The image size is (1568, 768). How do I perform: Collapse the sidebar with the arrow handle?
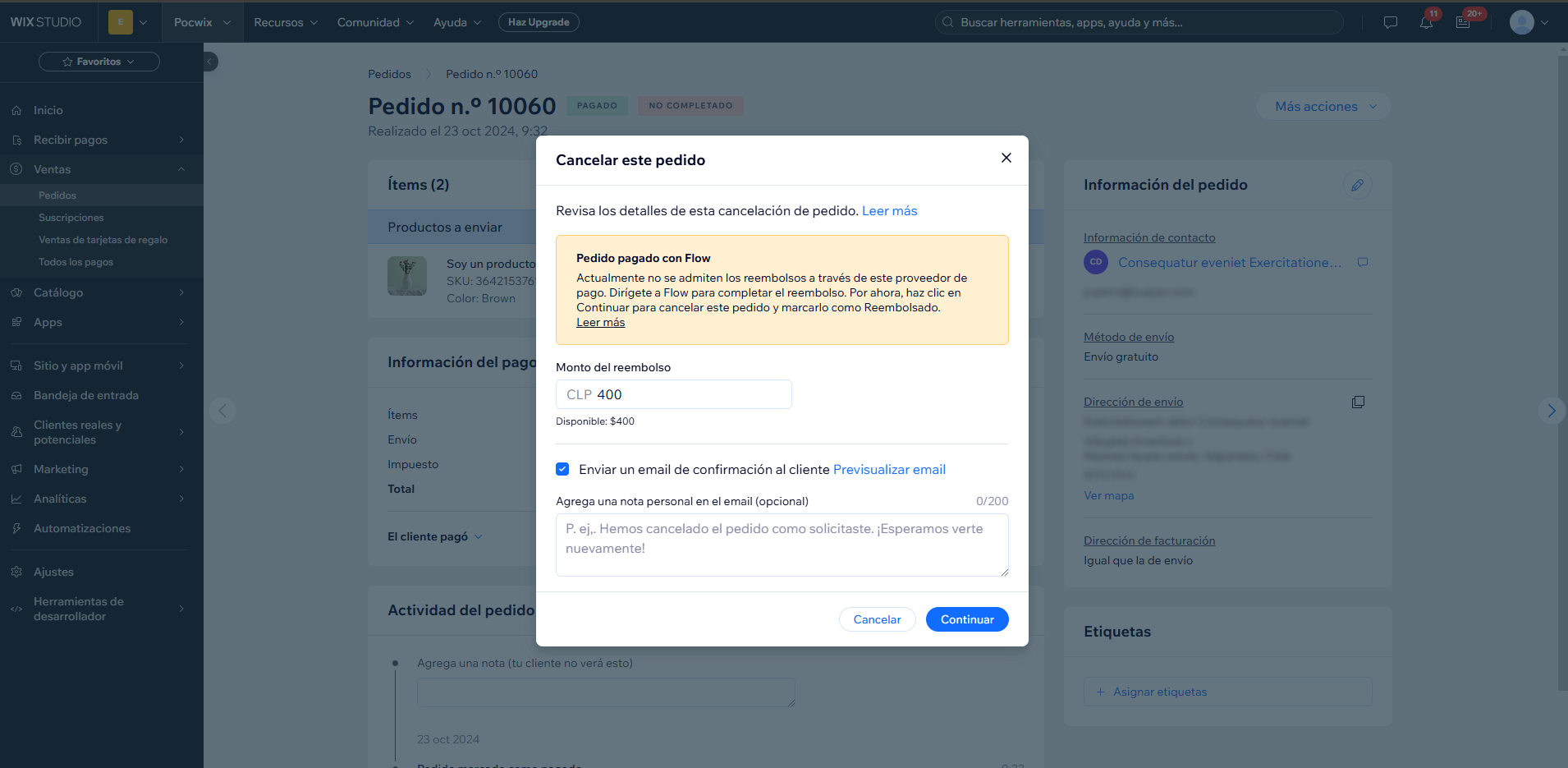[210, 62]
